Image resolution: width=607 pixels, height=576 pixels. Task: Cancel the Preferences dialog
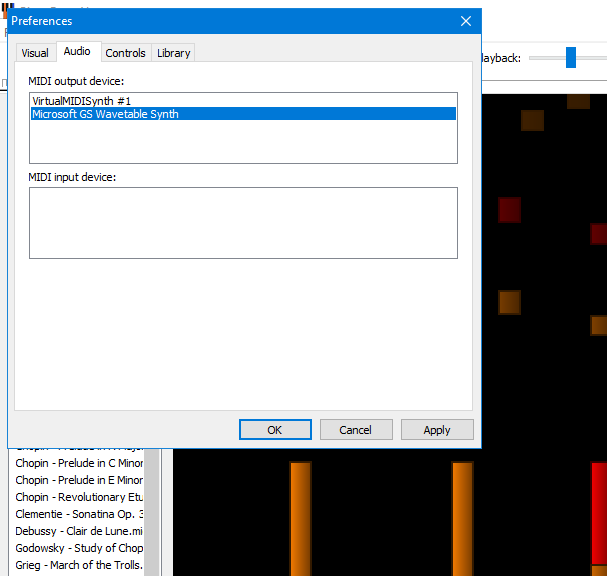click(356, 430)
